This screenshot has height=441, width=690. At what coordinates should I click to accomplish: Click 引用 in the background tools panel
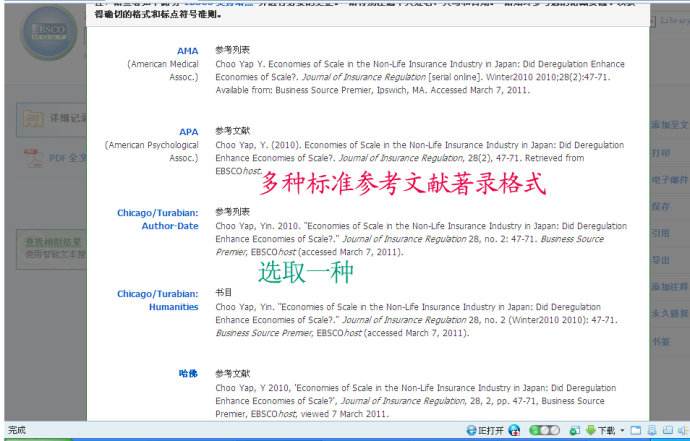661,234
